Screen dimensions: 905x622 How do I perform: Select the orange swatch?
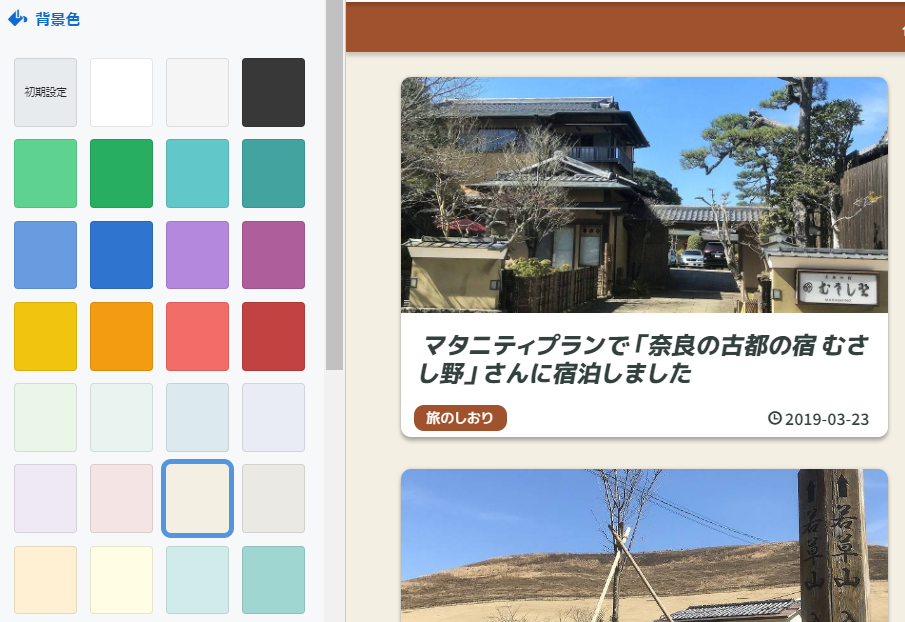tap(121, 336)
